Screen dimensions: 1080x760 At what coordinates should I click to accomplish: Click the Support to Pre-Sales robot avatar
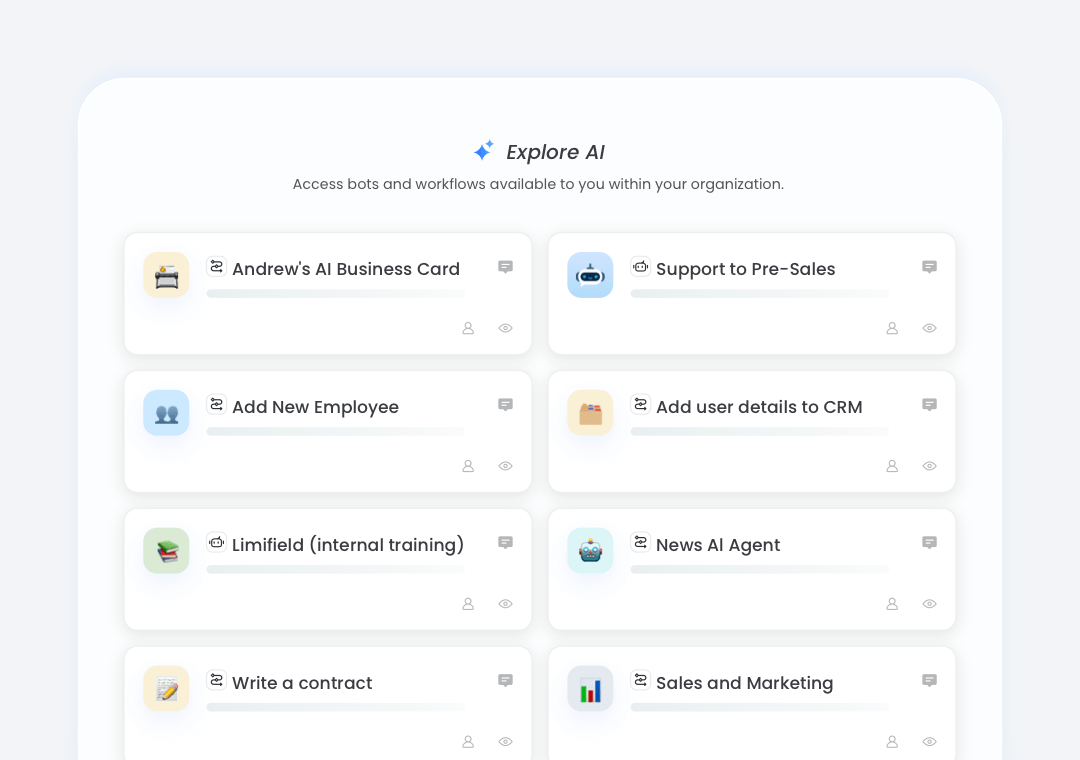tap(590, 275)
